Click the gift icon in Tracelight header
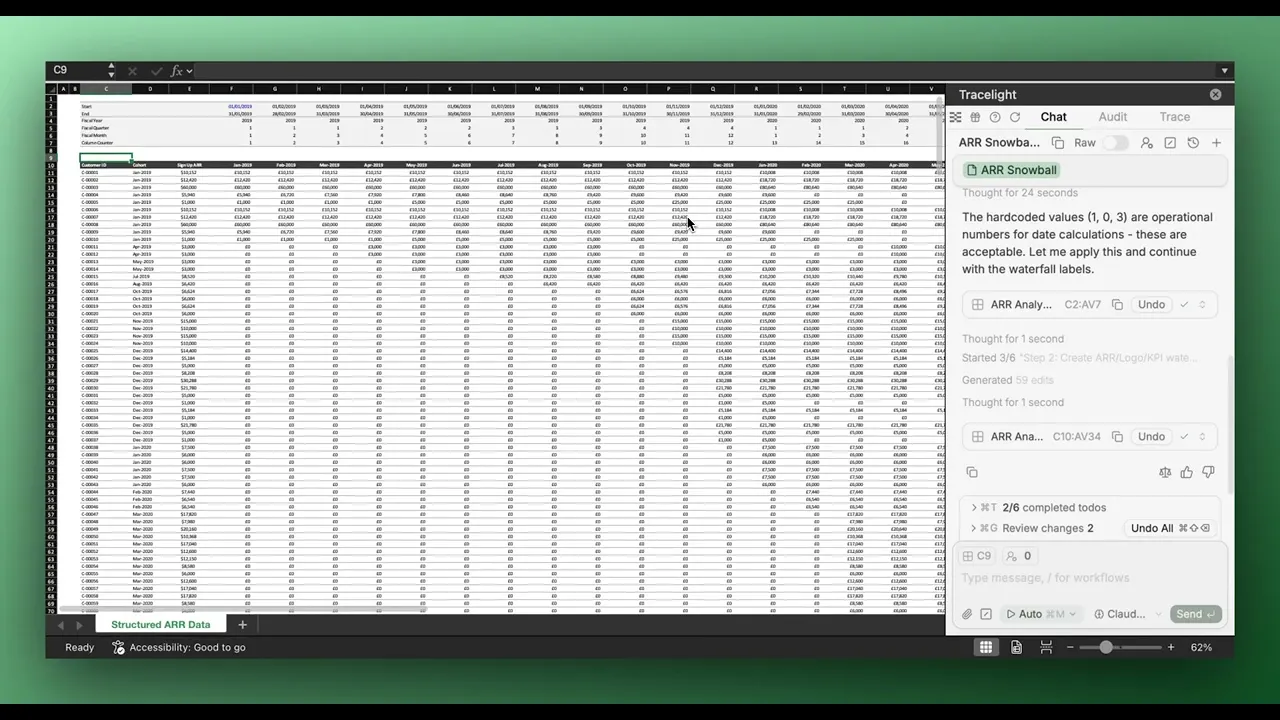 pyautogui.click(x=975, y=117)
